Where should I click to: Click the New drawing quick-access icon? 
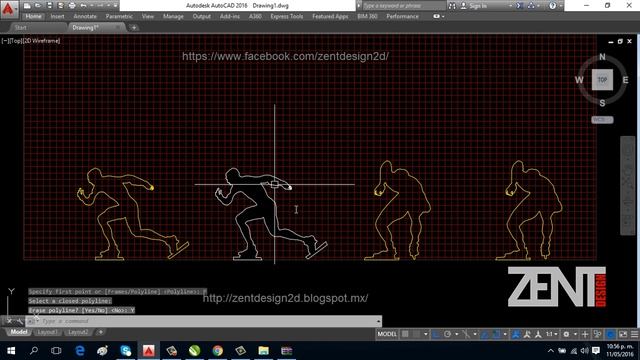[27, 6]
